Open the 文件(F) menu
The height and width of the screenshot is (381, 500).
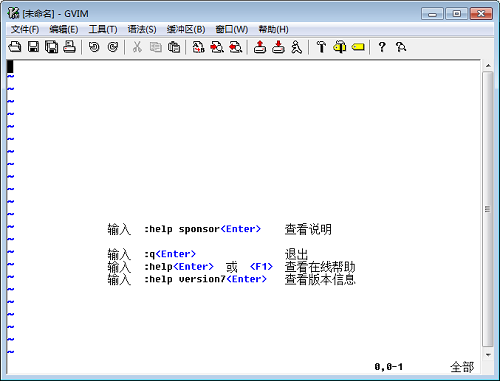pos(25,30)
